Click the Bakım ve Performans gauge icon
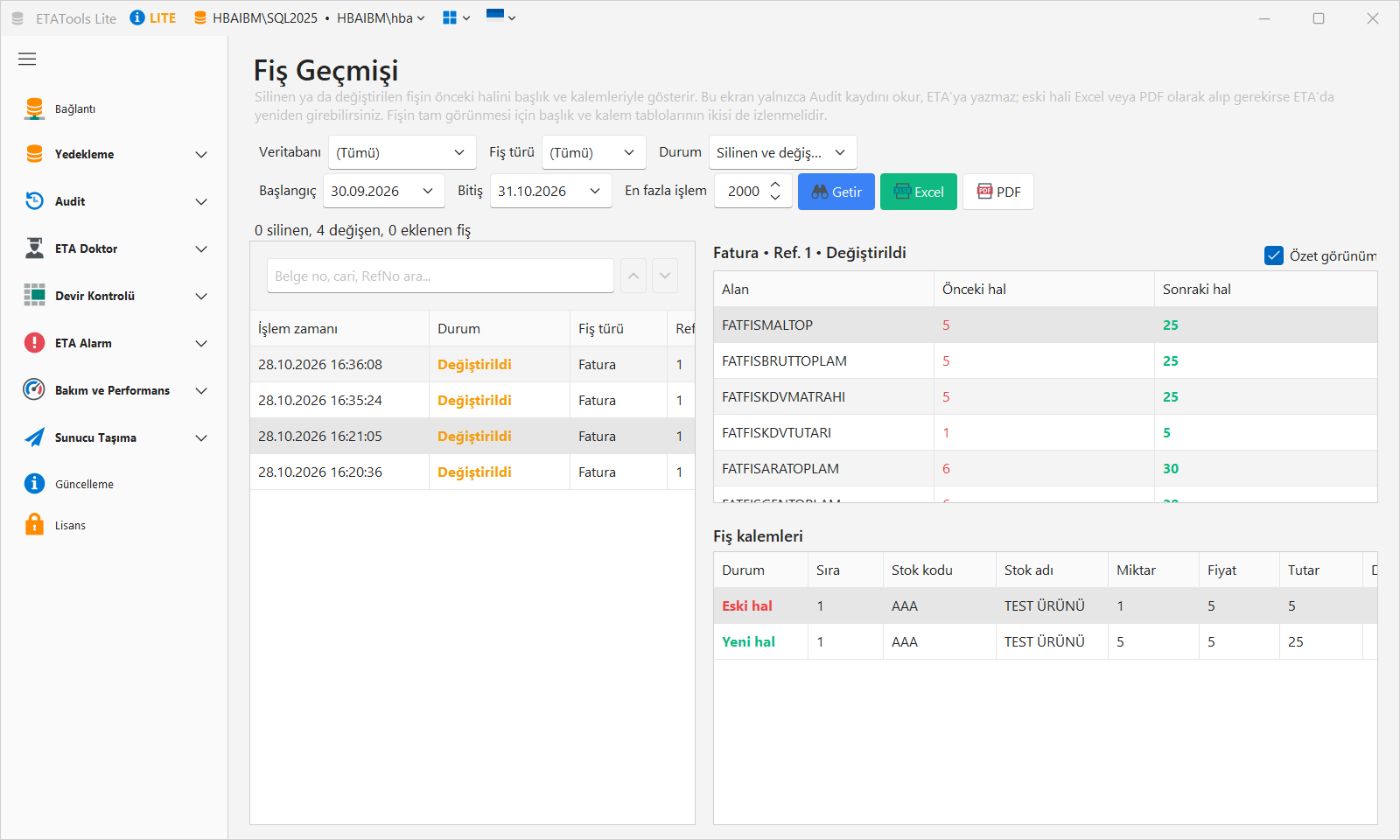This screenshot has width=1400, height=840. coord(34,390)
